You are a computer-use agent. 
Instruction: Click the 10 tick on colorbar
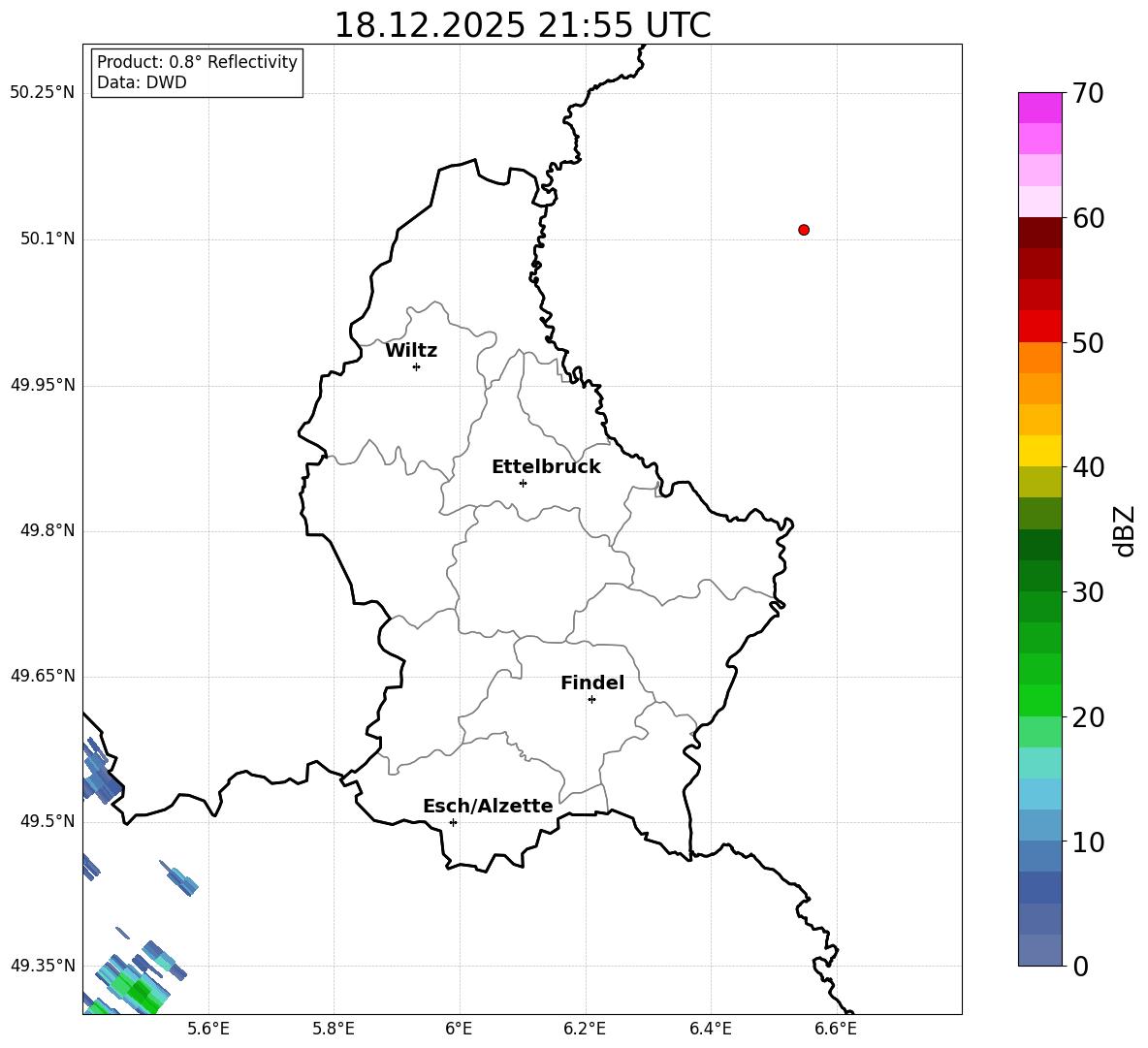(1088, 842)
